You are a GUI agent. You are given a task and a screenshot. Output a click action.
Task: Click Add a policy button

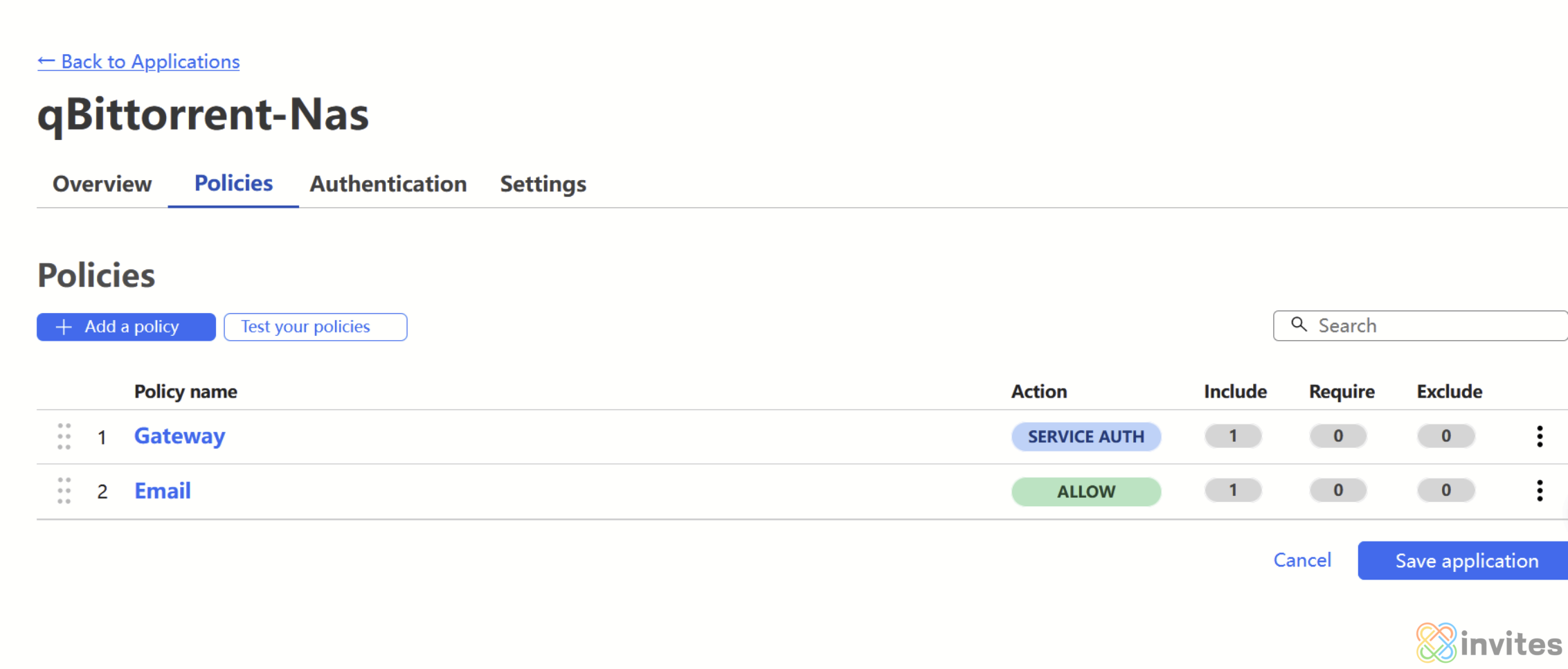(126, 327)
